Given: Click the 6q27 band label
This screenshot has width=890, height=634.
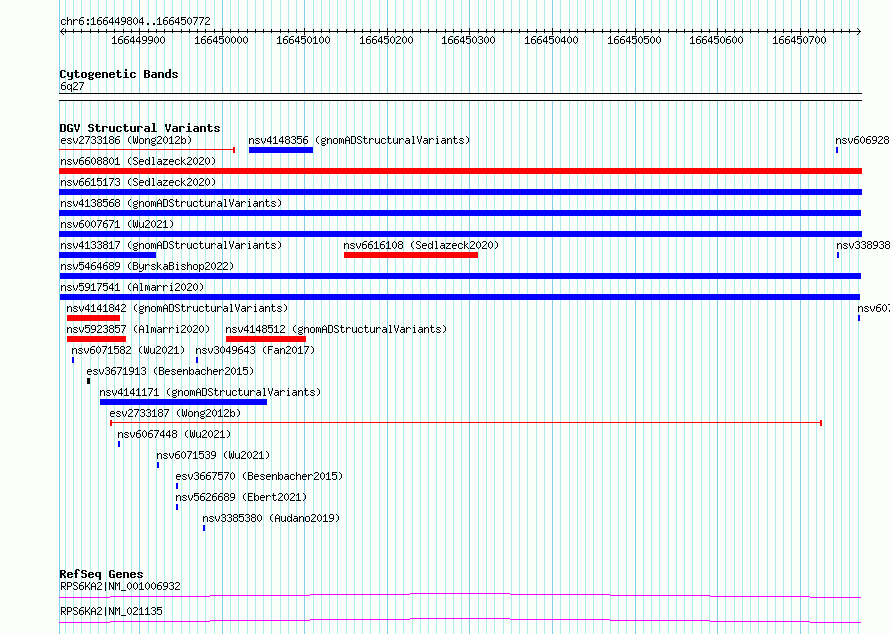Looking at the screenshot, I should tap(72, 86).
